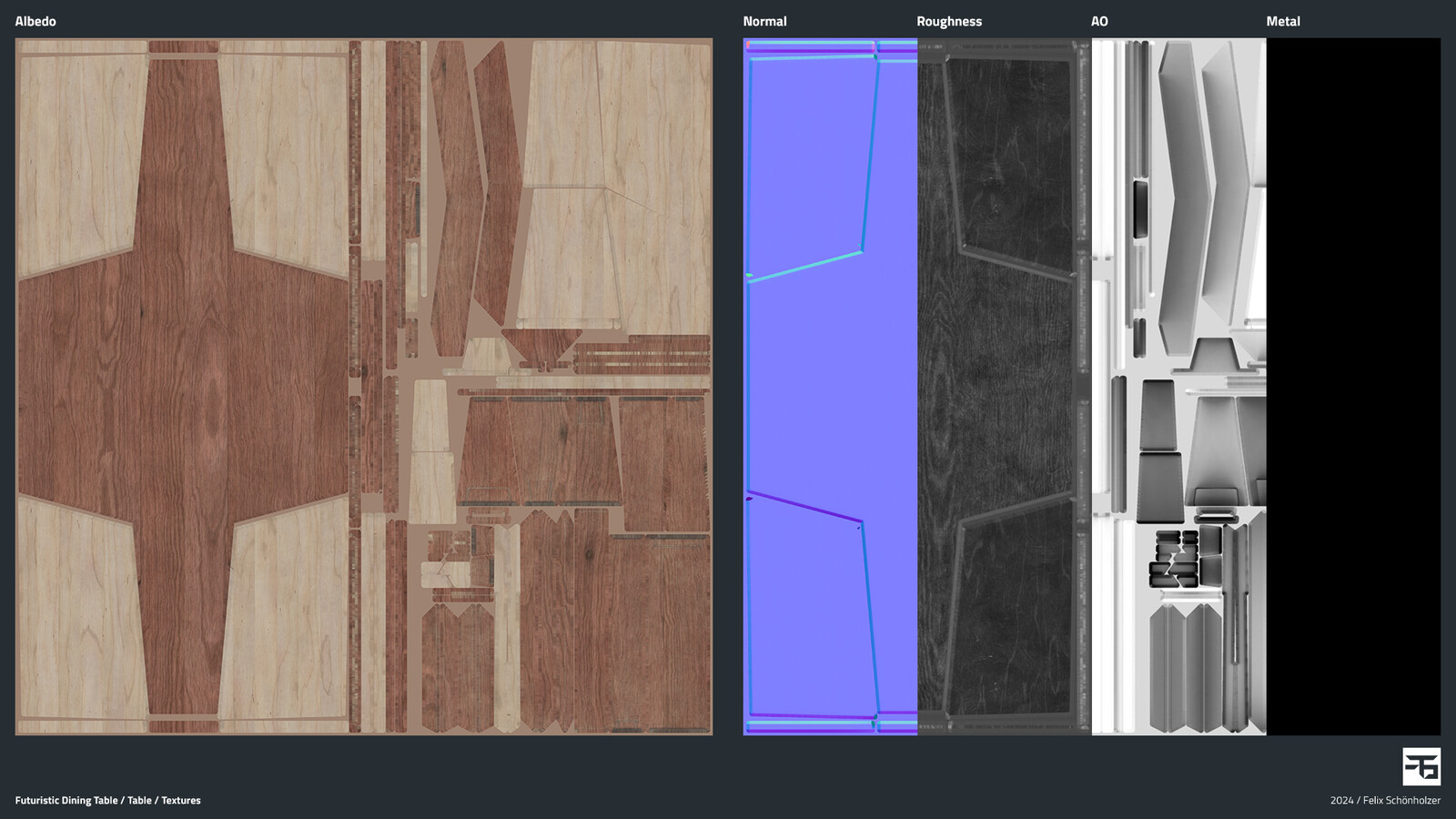Screen dimensions: 1456x819
Task: Click the Normal map label
Action: click(x=764, y=21)
